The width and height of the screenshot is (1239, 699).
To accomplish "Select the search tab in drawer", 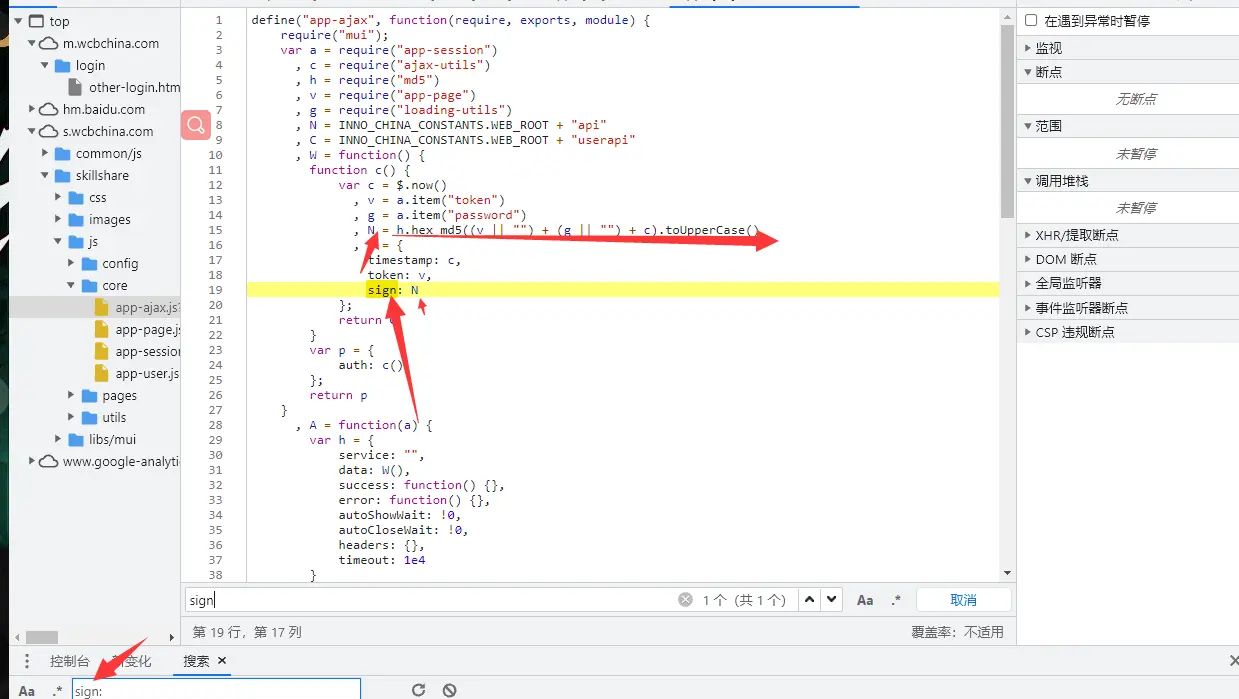I will pyautogui.click(x=196, y=661).
